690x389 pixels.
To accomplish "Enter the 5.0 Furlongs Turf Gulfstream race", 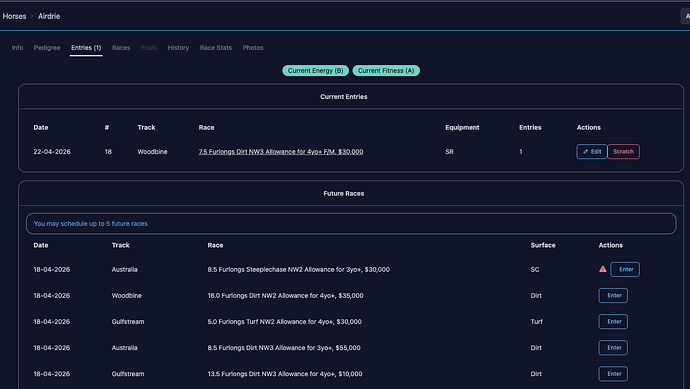I will [613, 321].
